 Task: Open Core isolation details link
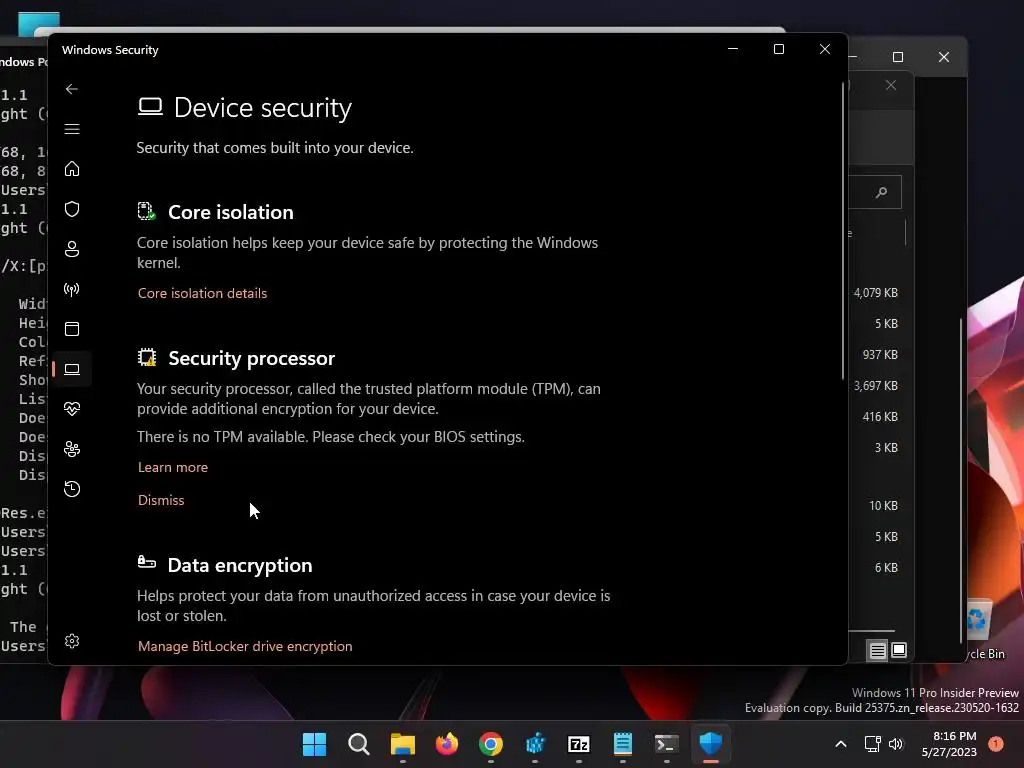202,293
